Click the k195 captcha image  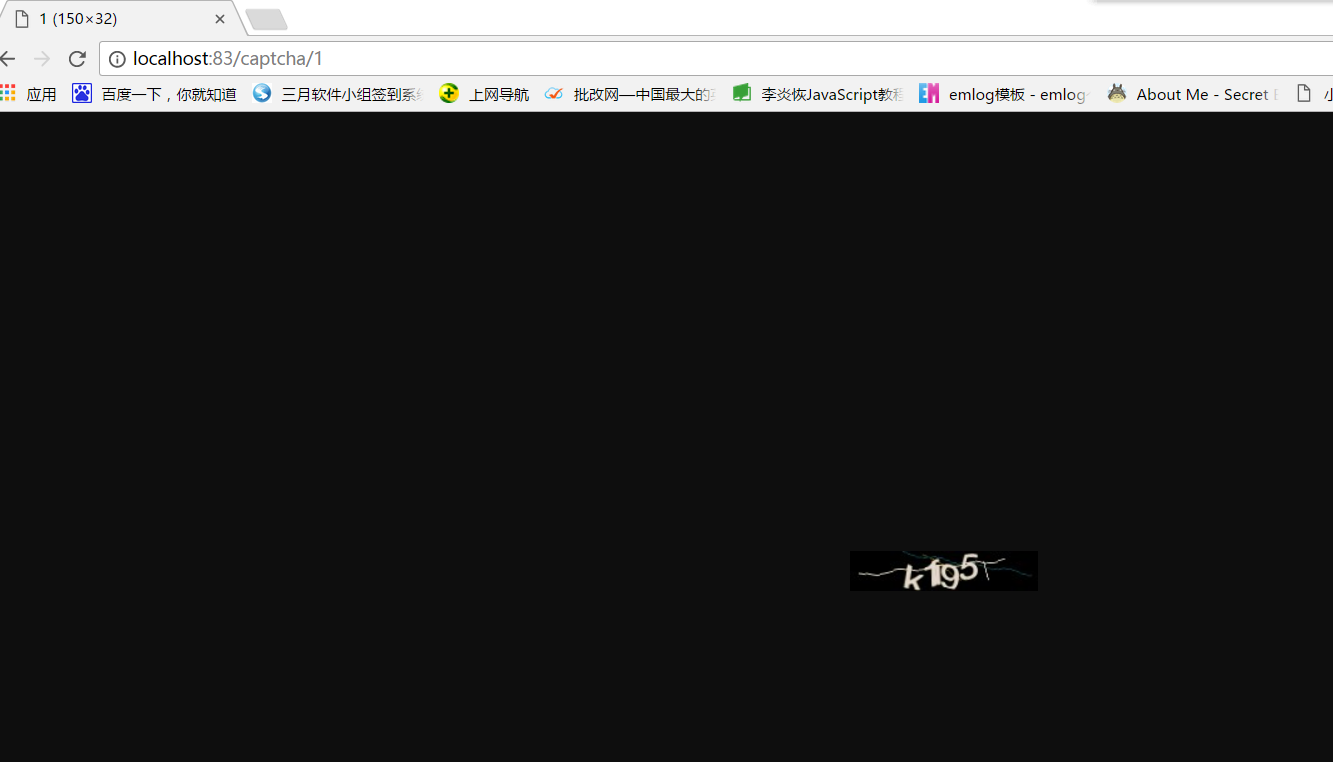[x=943, y=571]
